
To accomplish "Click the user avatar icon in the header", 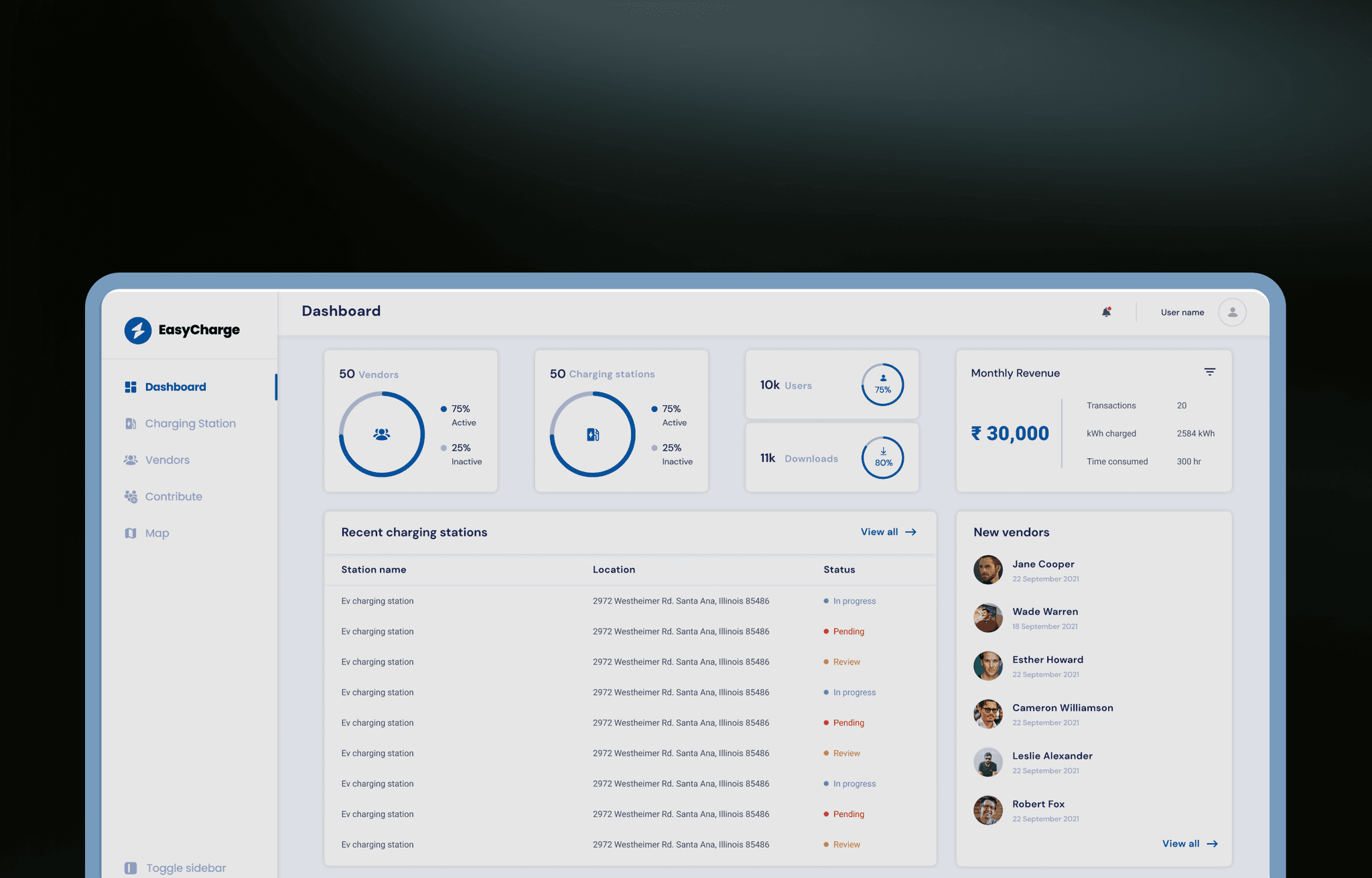I will 1231,312.
